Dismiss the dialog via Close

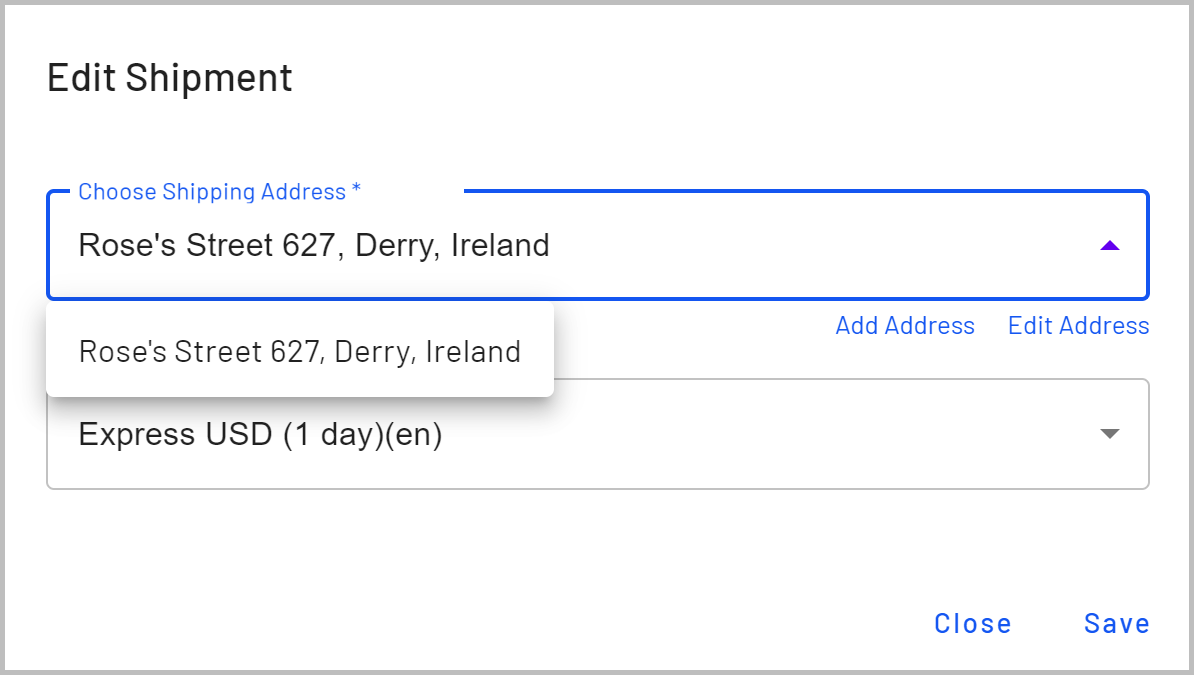[x=972, y=624]
